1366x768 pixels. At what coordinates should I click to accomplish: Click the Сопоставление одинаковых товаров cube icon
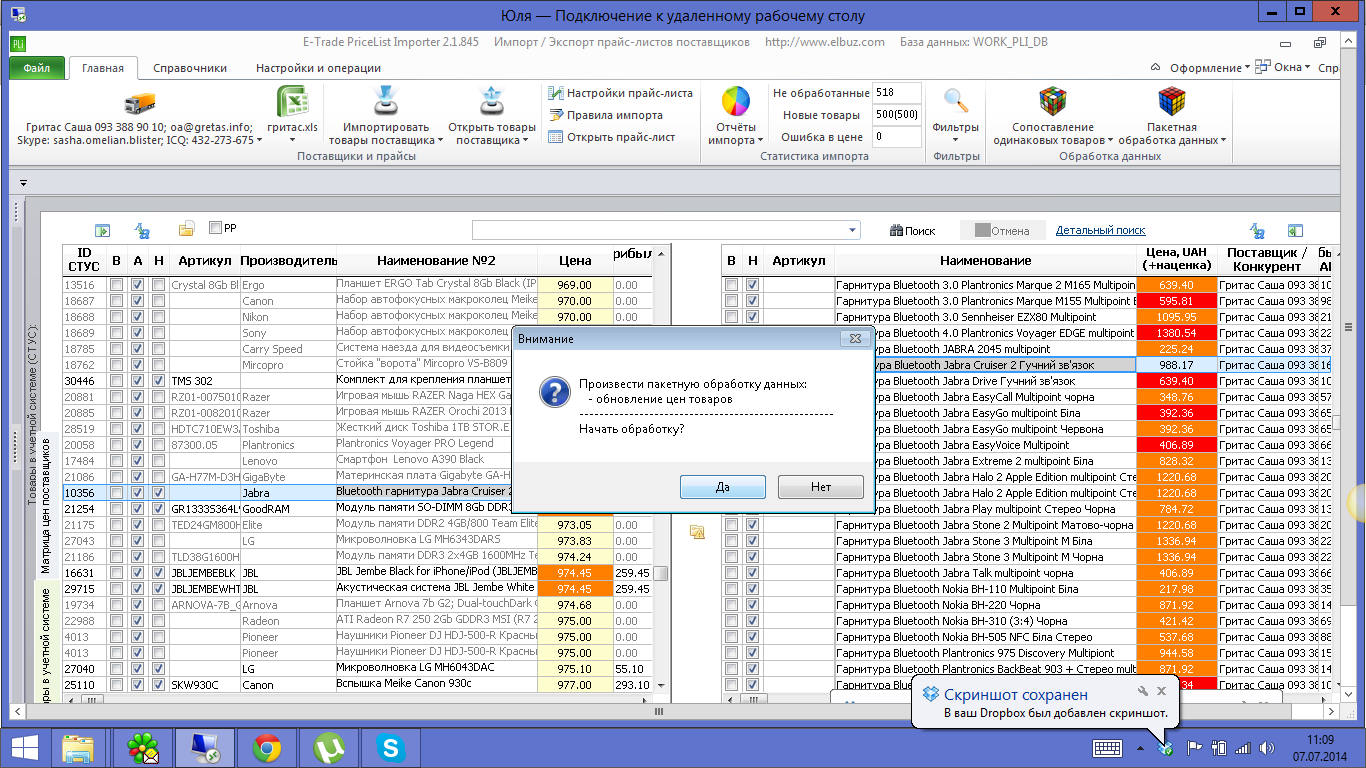1052,102
